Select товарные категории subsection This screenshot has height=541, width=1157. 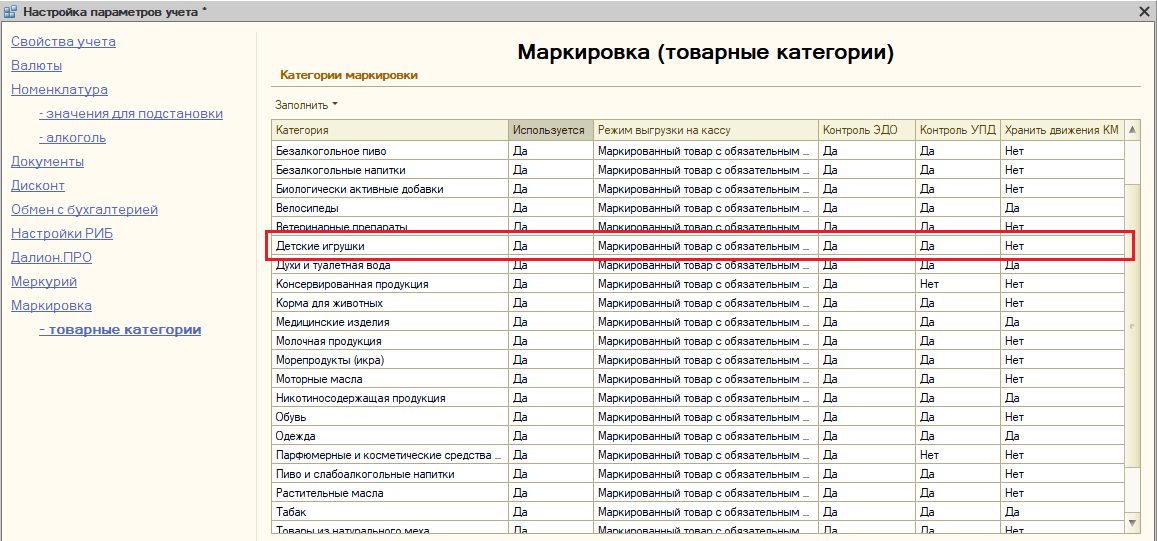coord(120,330)
